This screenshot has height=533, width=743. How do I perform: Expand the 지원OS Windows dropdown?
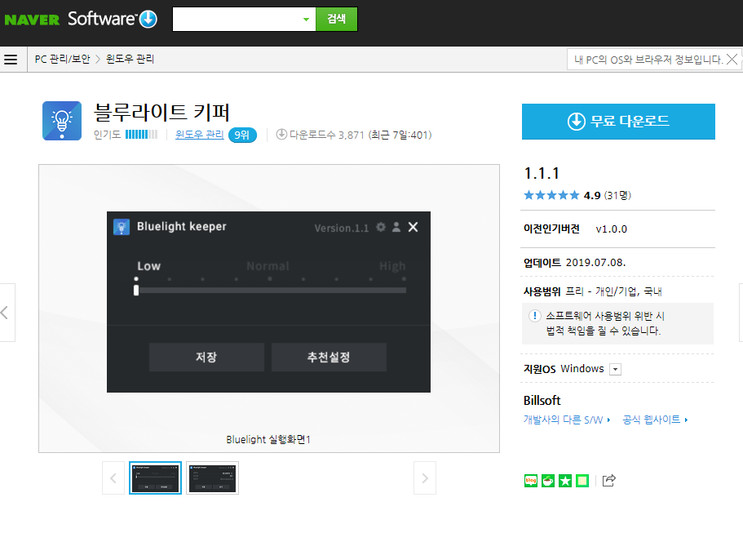click(615, 369)
